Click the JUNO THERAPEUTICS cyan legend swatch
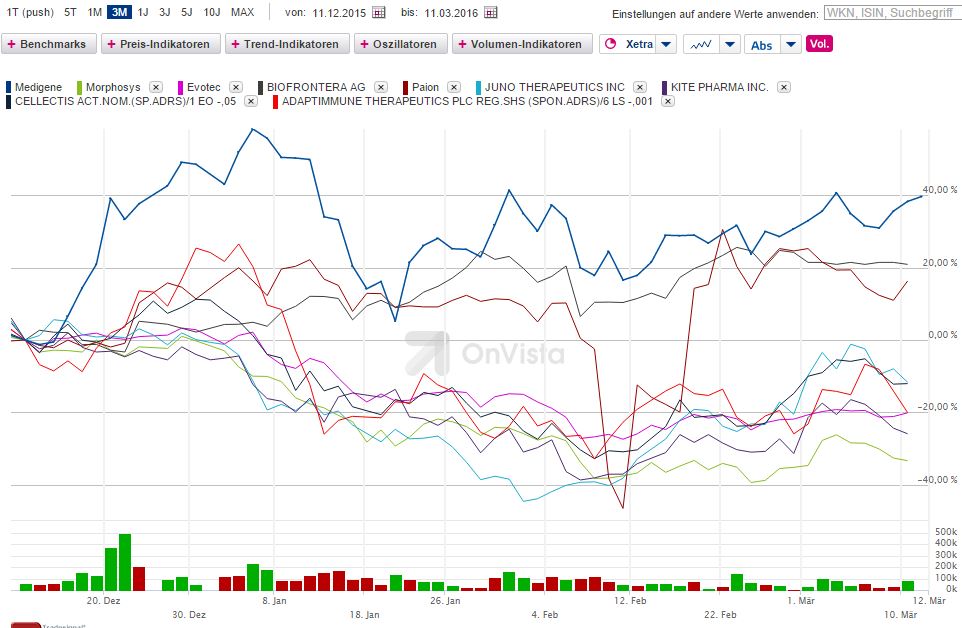The image size is (962, 628). point(479,87)
